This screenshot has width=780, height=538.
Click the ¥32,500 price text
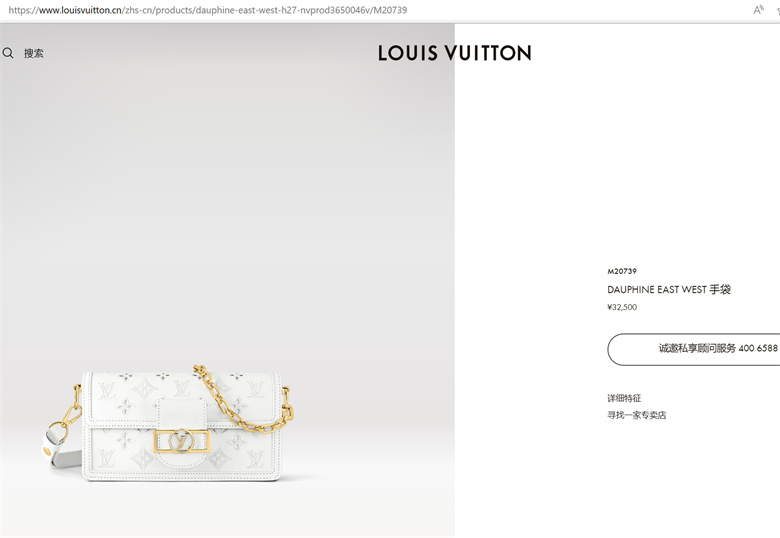click(622, 307)
